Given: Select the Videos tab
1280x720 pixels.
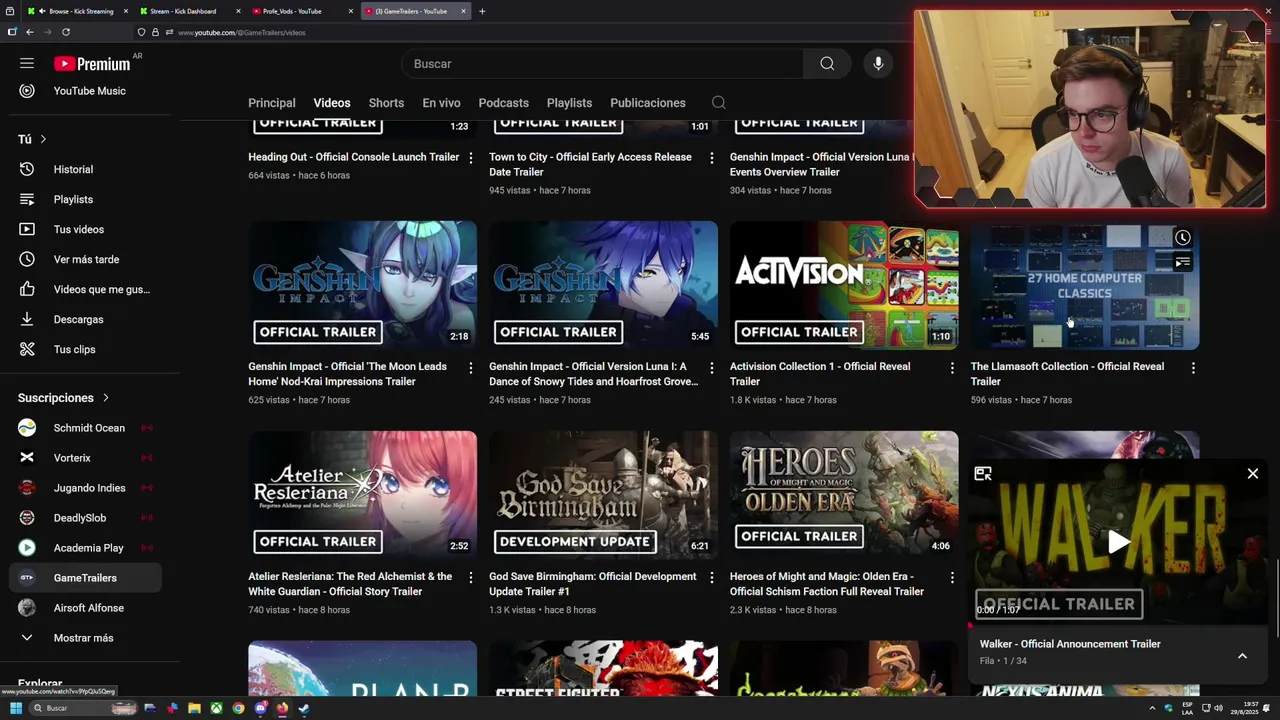Looking at the screenshot, I should pyautogui.click(x=332, y=103).
